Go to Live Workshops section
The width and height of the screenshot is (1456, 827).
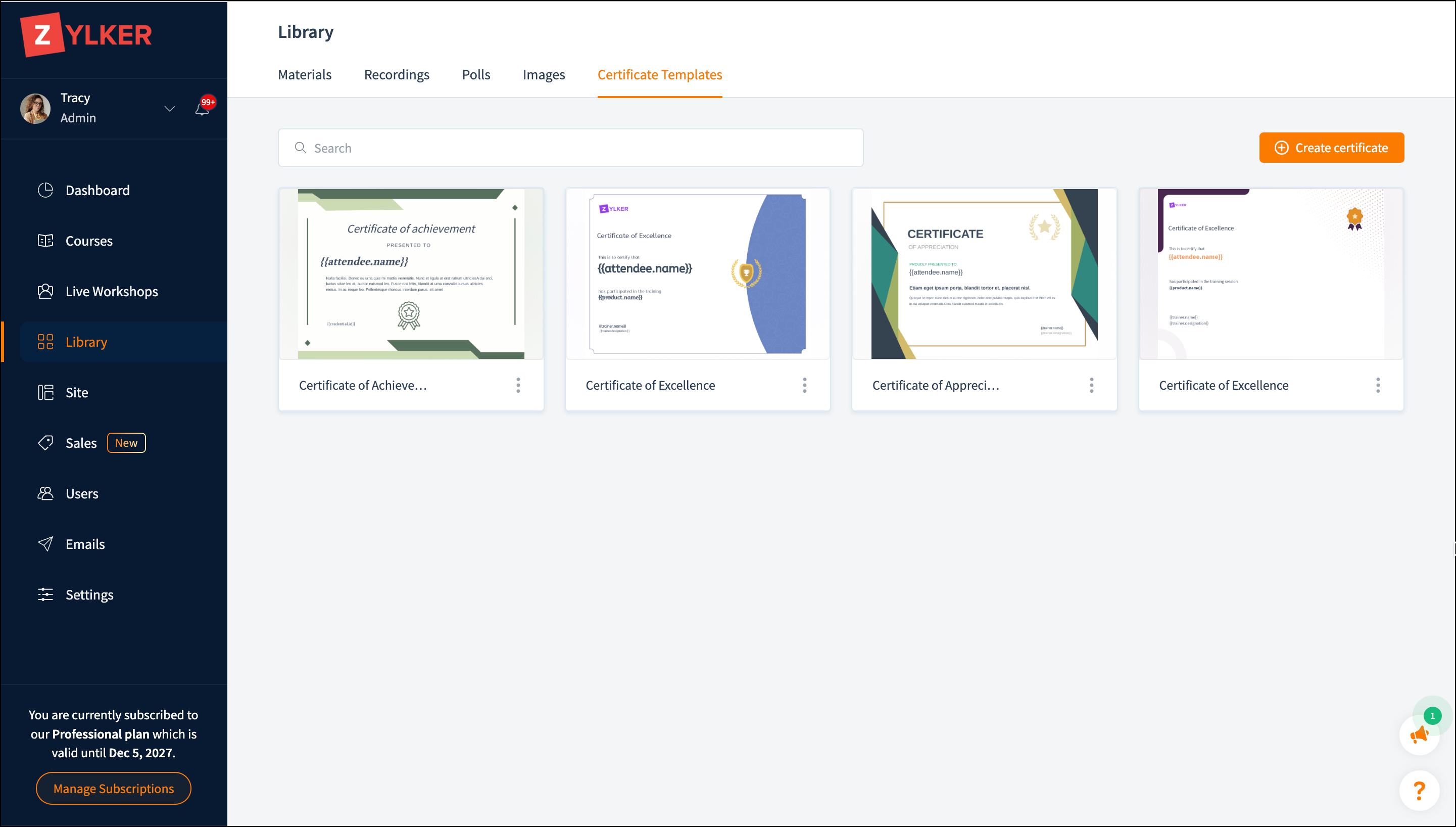[x=111, y=291]
